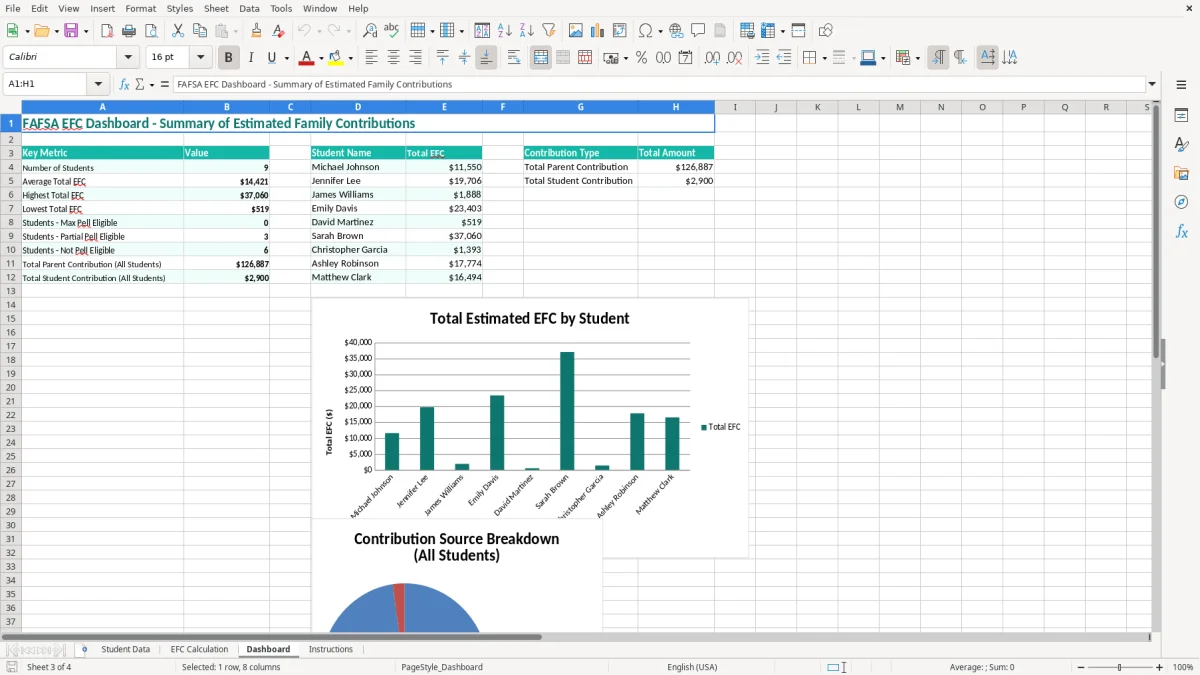
Task: Toggle Bold formatting
Action: (x=229, y=58)
